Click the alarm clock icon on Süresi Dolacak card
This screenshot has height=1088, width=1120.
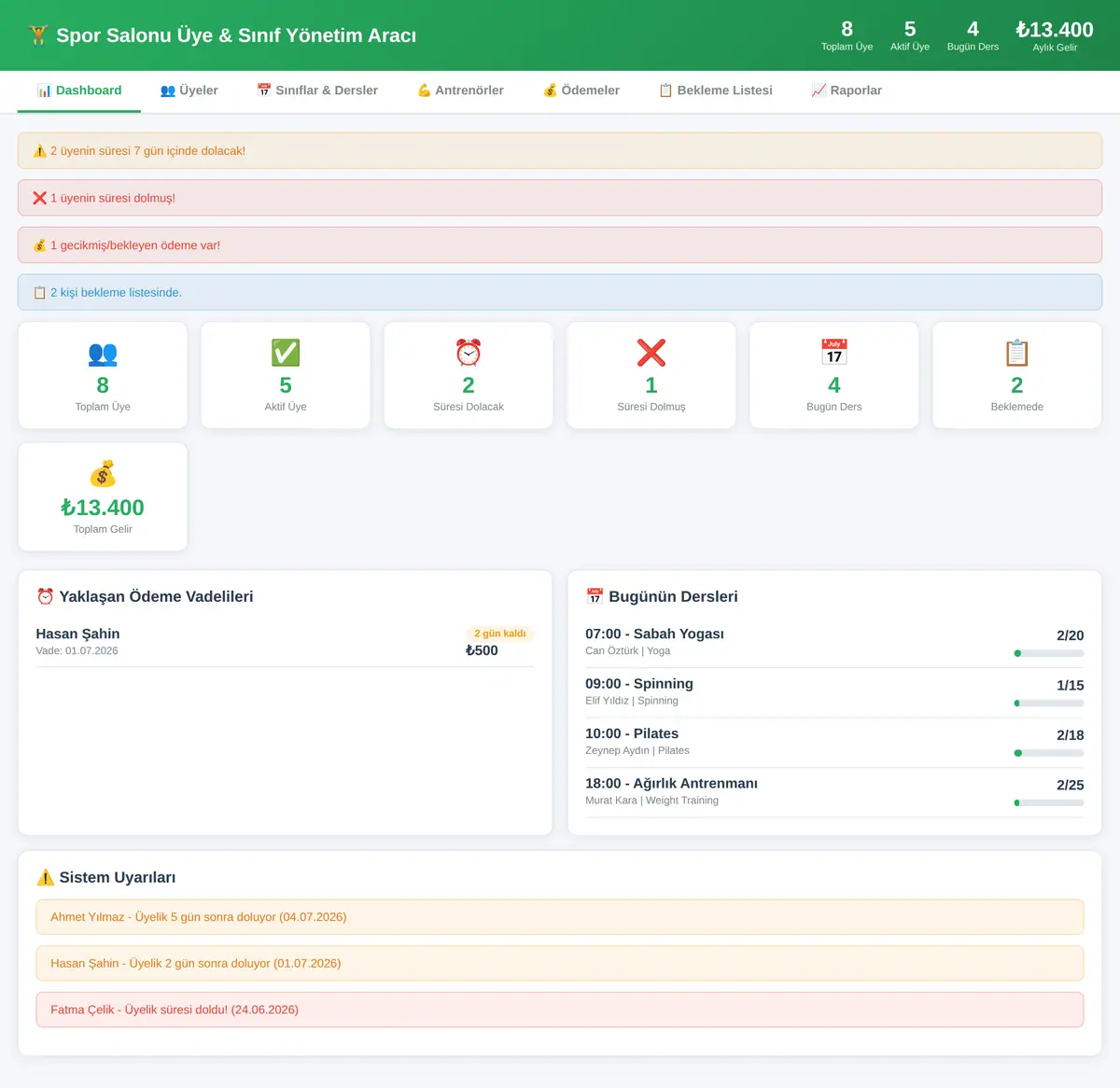point(469,353)
